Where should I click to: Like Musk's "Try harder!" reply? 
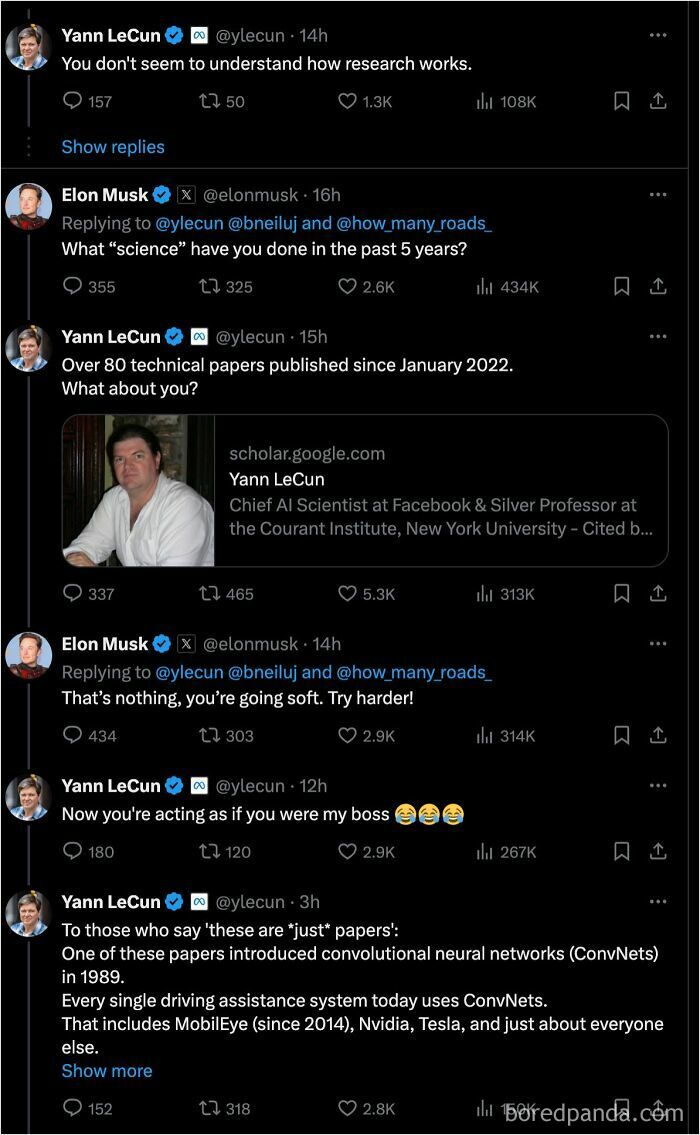[x=346, y=735]
